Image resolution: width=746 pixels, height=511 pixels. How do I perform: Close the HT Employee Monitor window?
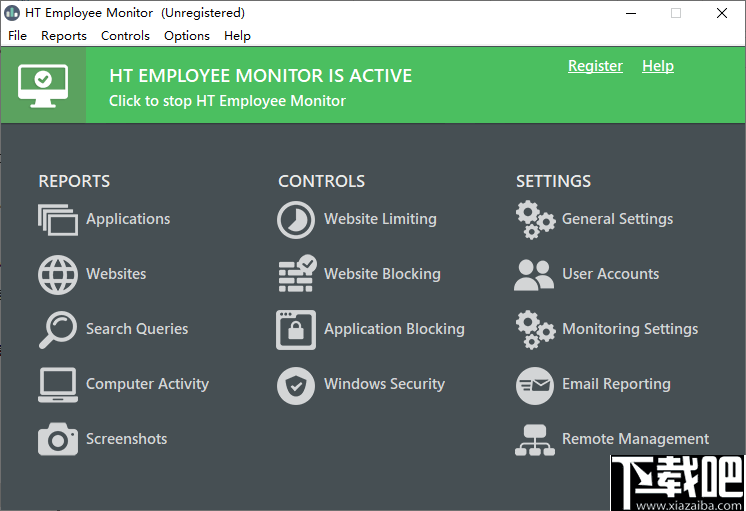[x=722, y=13]
